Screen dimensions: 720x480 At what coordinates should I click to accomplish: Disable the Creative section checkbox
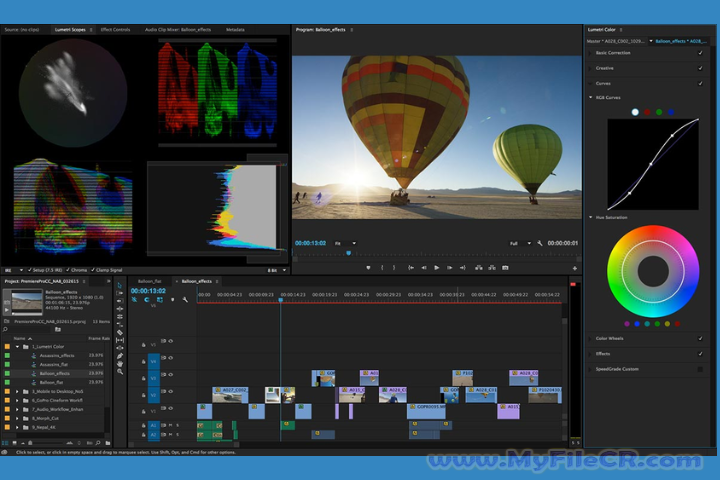click(700, 68)
